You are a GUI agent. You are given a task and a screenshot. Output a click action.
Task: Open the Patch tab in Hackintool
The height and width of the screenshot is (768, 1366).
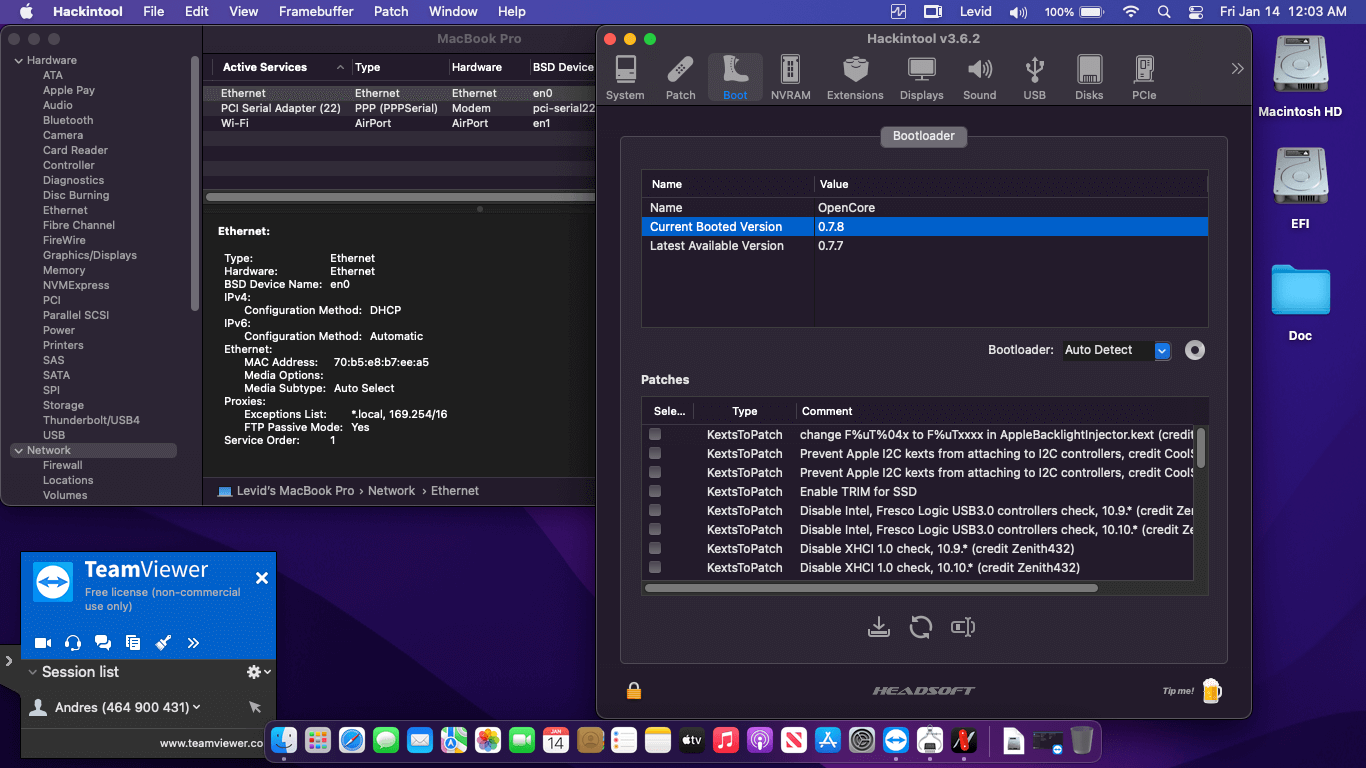pos(680,78)
